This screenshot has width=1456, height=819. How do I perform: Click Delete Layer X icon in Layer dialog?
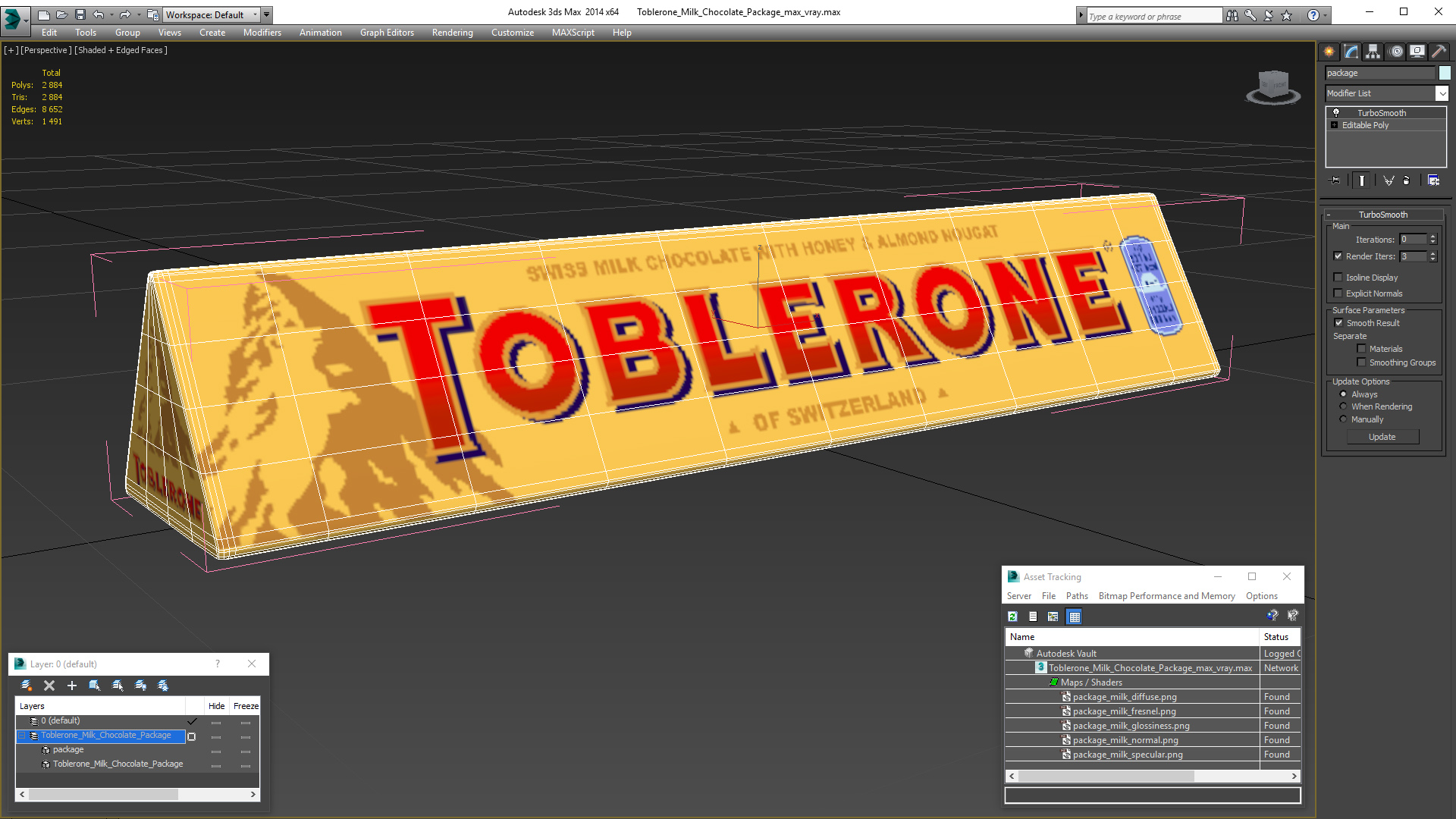pos(49,686)
